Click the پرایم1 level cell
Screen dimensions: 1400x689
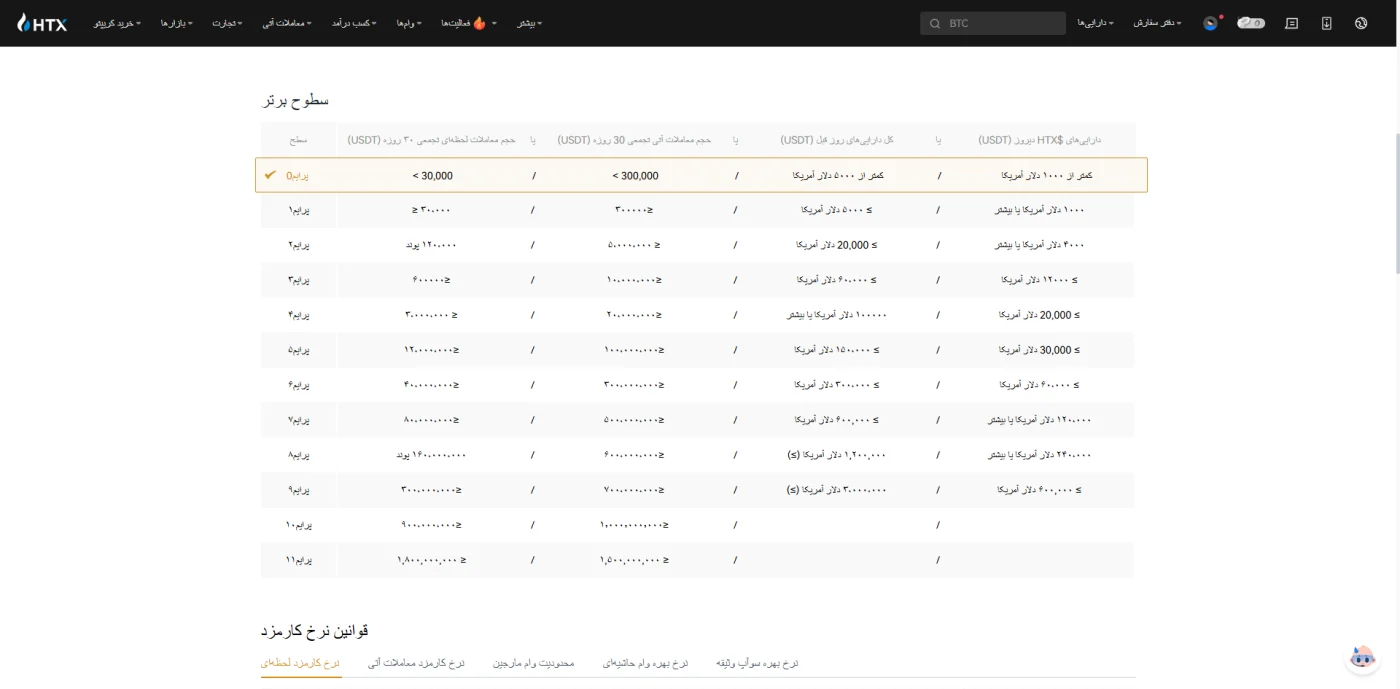299,210
